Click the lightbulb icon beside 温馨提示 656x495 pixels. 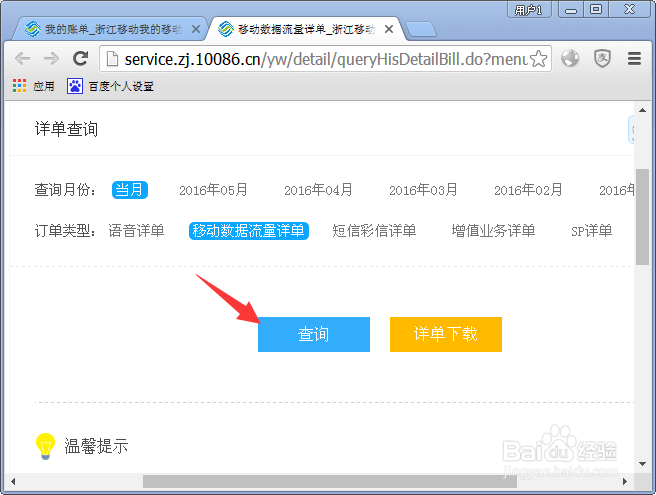click(x=46, y=446)
